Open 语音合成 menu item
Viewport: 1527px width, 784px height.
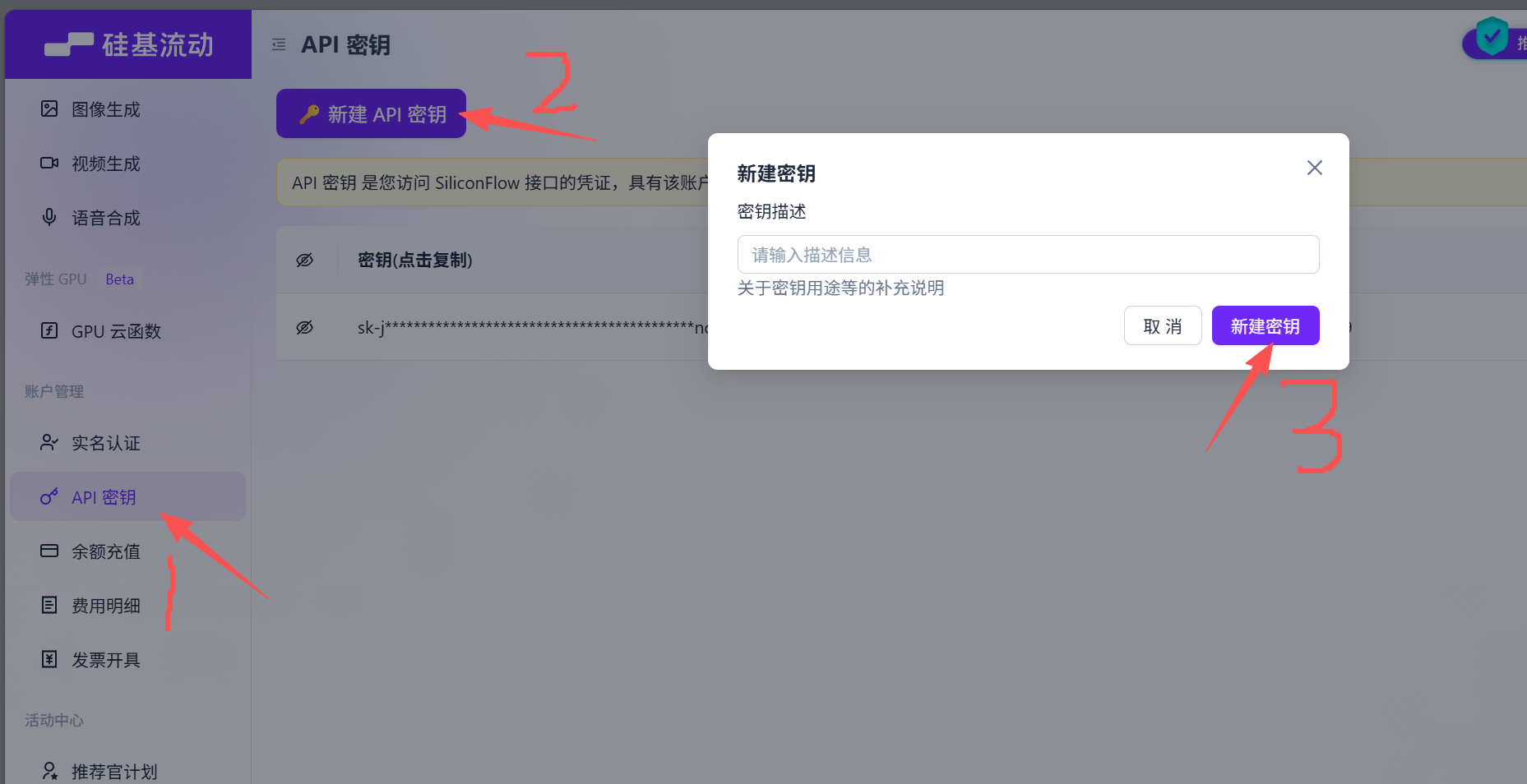point(127,217)
